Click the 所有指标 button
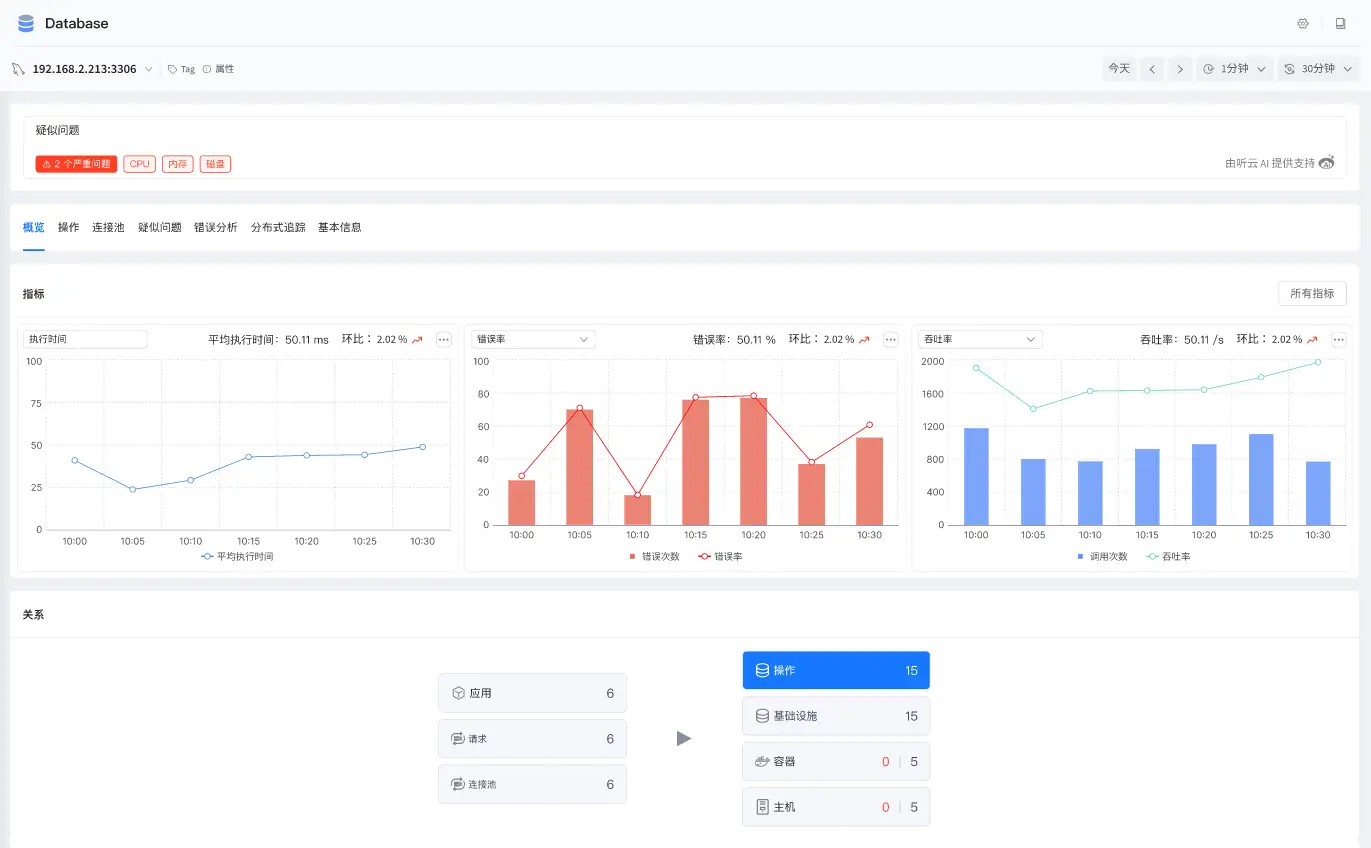This screenshot has width=1371, height=848. 1311,293
